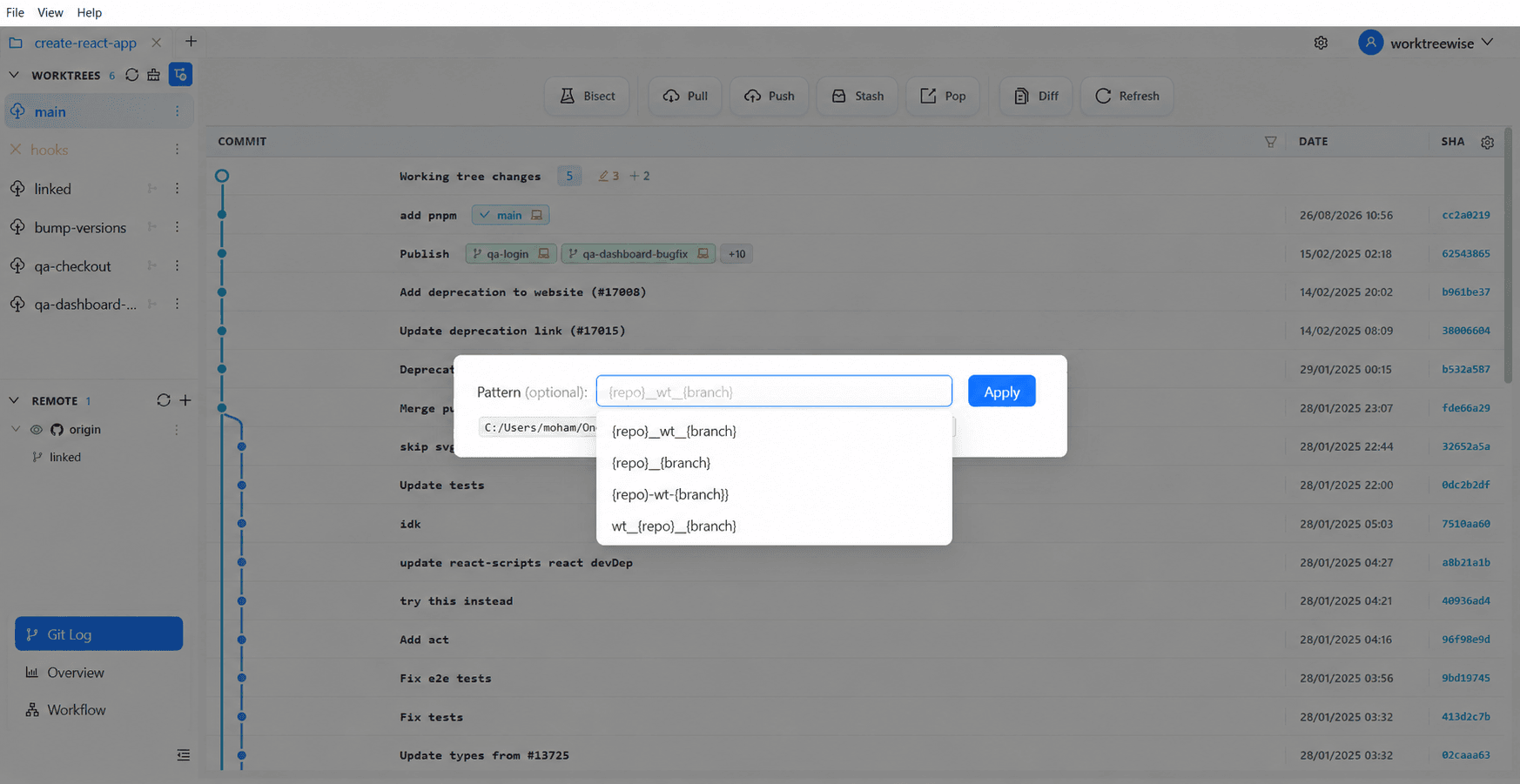Viewport: 1520px width, 784px height.
Task: Click the Push toolbar button
Action: pyautogui.click(x=769, y=96)
